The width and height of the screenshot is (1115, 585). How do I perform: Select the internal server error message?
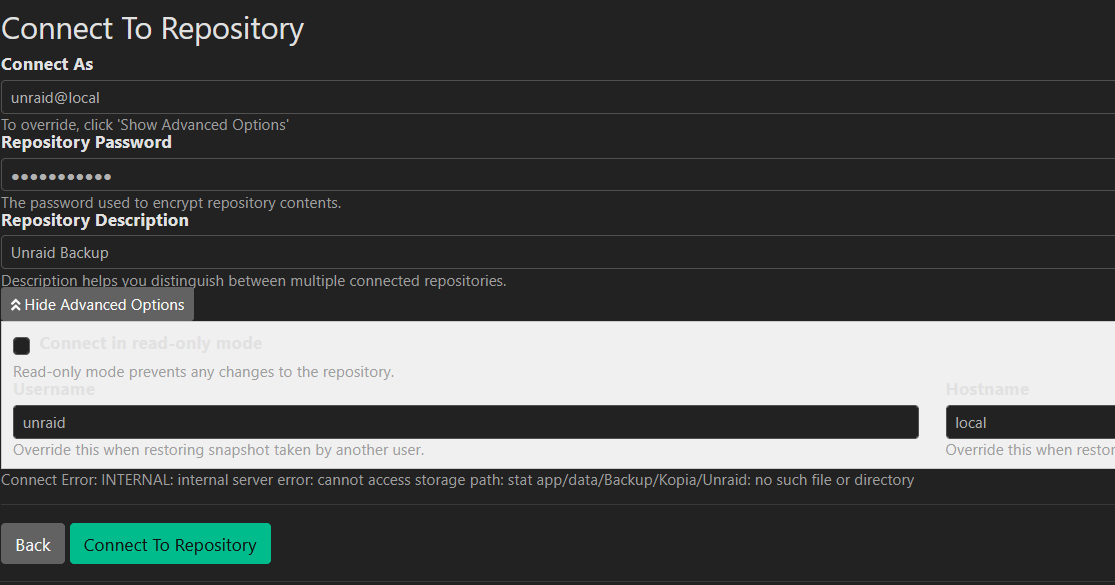pos(457,479)
